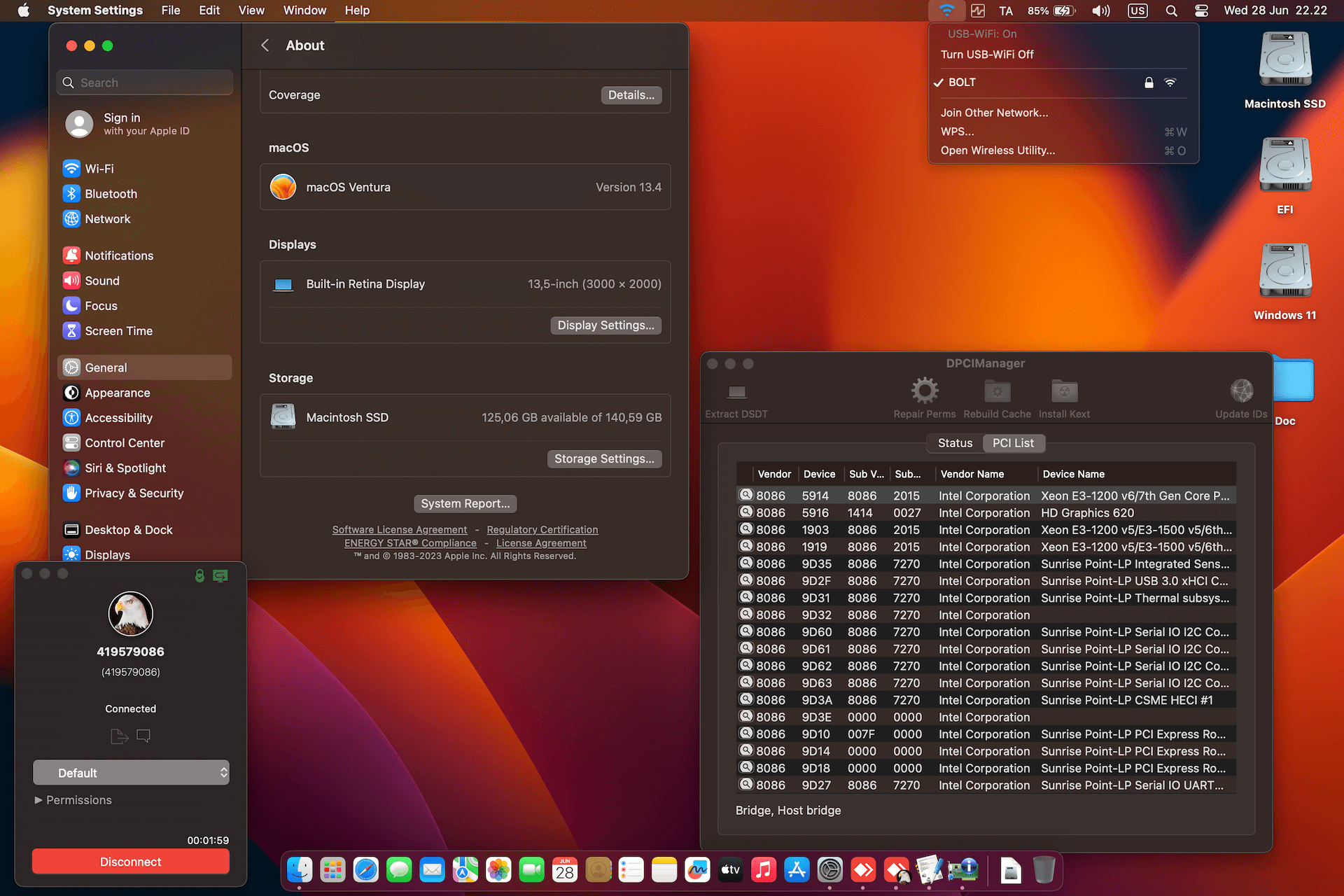Open Safari from the Dock
The width and height of the screenshot is (1344, 896).
coord(365,870)
